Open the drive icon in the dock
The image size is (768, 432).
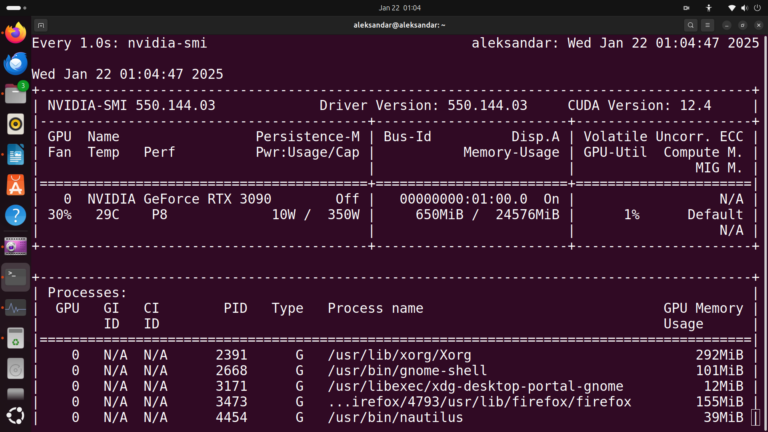16,394
